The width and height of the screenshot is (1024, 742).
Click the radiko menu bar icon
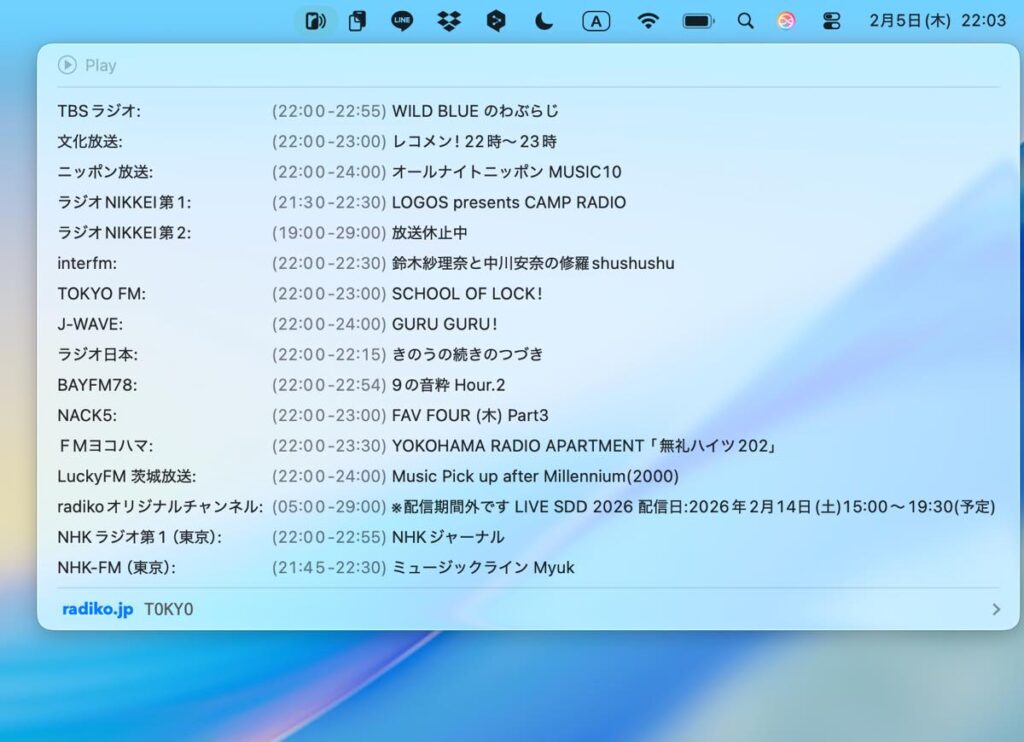pyautogui.click(x=315, y=21)
